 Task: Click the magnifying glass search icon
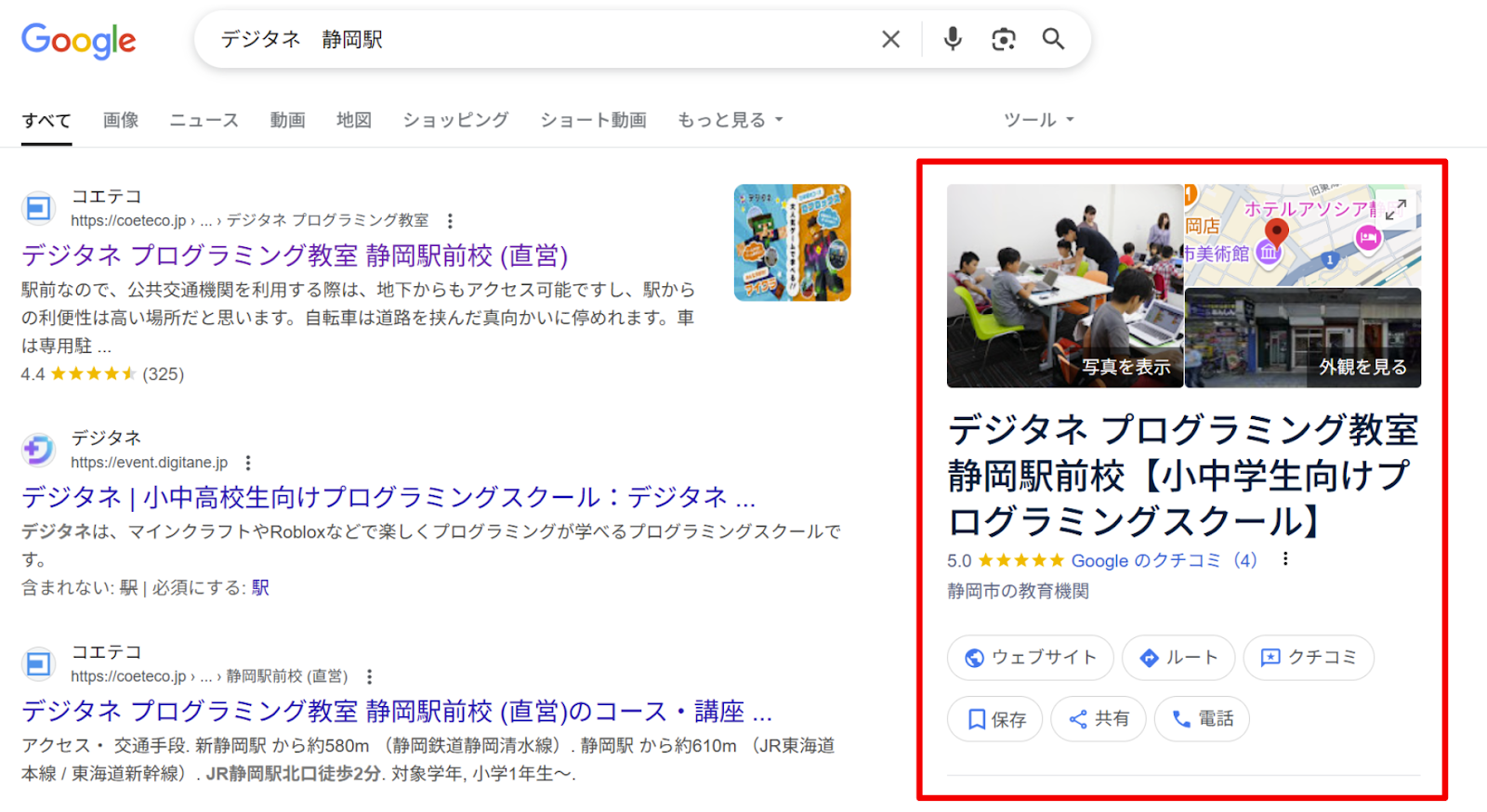[1053, 39]
